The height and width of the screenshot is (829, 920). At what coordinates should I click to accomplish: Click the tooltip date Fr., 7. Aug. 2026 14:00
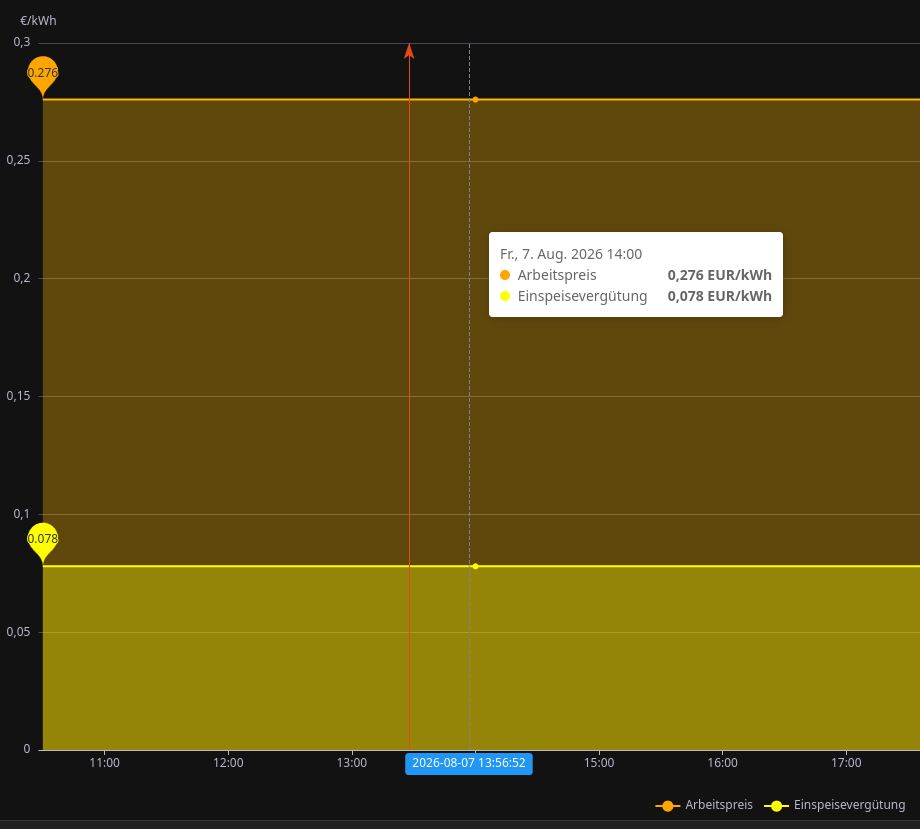tap(571, 254)
